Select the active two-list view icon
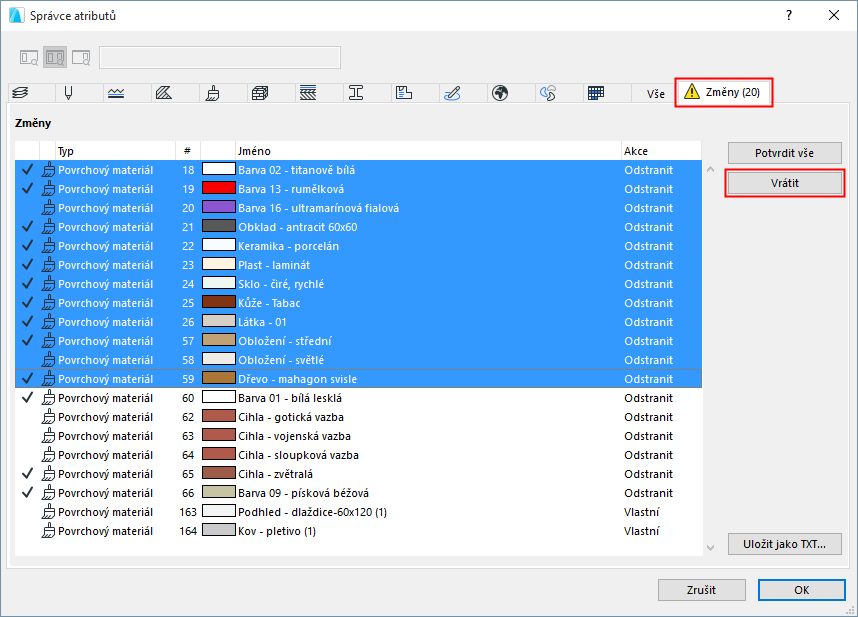The image size is (858, 617). click(x=55, y=57)
